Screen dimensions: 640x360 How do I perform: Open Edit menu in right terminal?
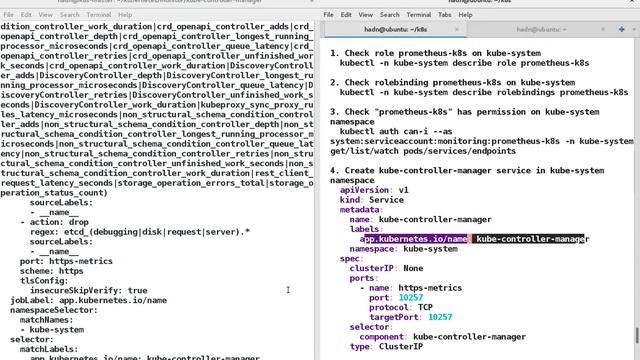click(346, 15)
